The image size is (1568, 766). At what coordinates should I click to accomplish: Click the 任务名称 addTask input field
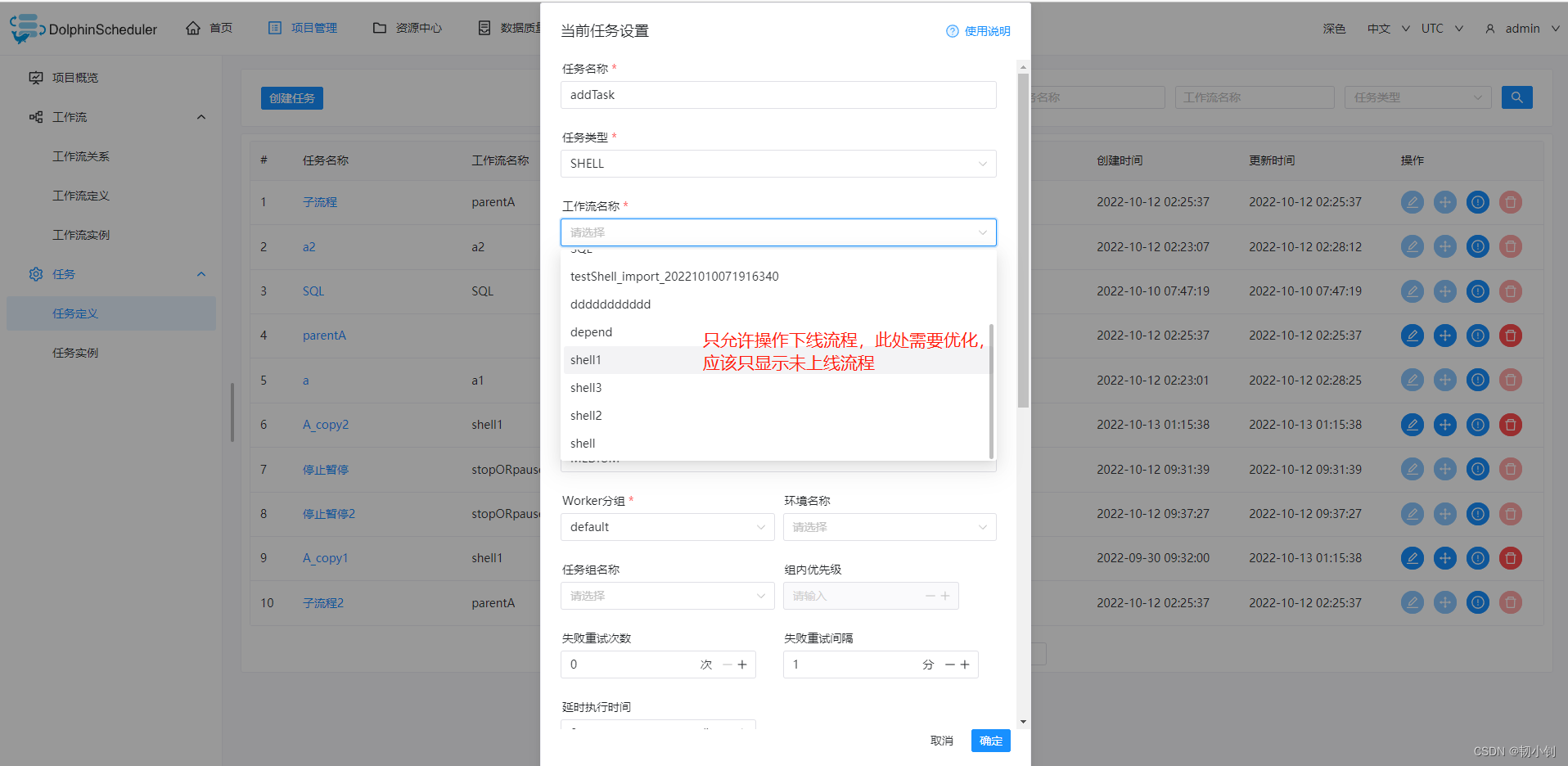[778, 95]
